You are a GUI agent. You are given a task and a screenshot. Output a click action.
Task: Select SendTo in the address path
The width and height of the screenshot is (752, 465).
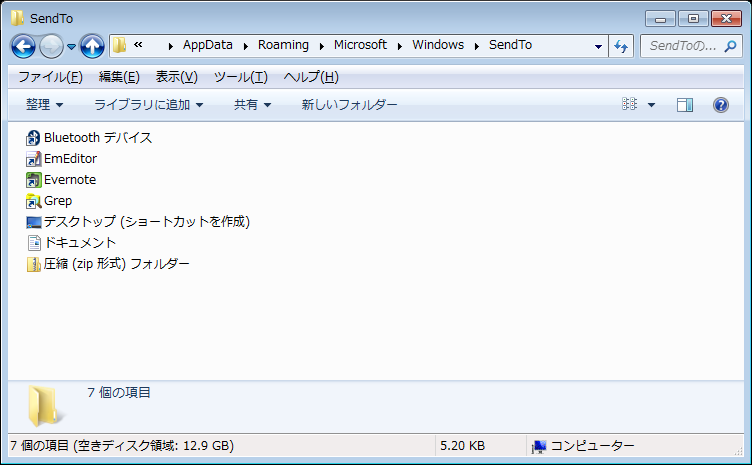coord(510,45)
